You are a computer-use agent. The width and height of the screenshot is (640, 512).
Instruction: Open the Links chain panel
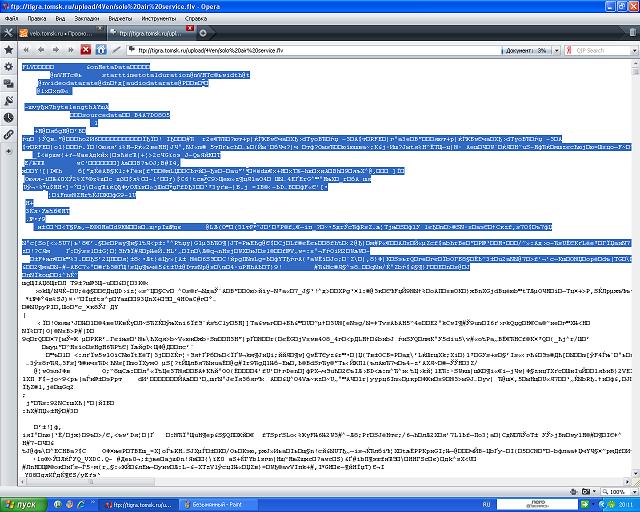[x=8, y=134]
